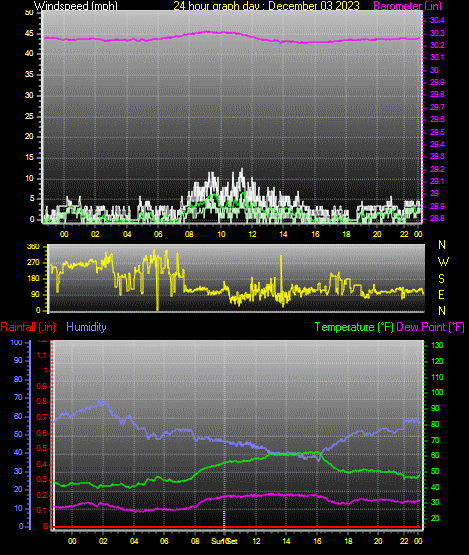The image size is (469, 555).
Task: Click the 45 mph windspeed scale value
Action: [29, 34]
